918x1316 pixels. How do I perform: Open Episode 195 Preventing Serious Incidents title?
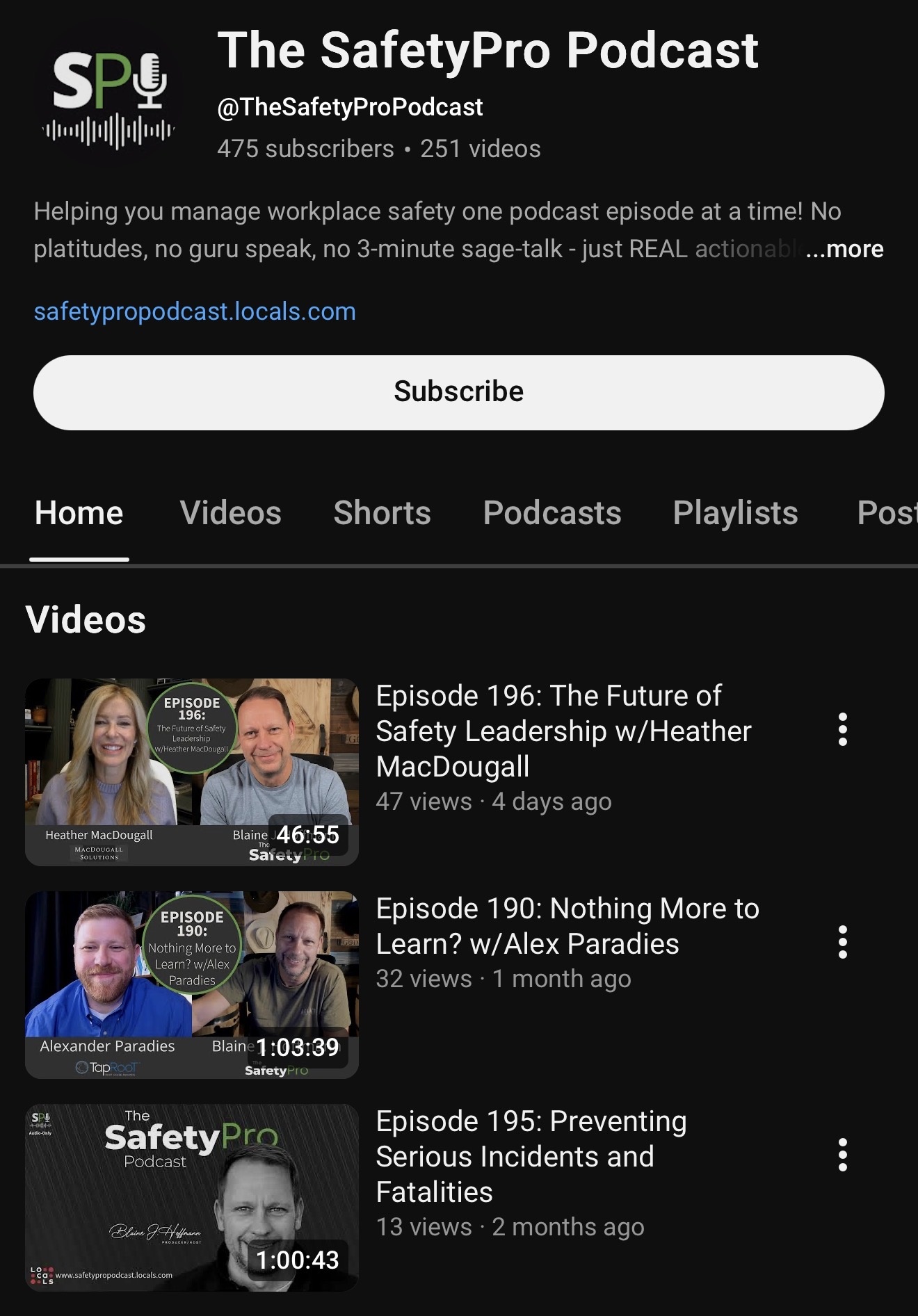click(531, 1156)
